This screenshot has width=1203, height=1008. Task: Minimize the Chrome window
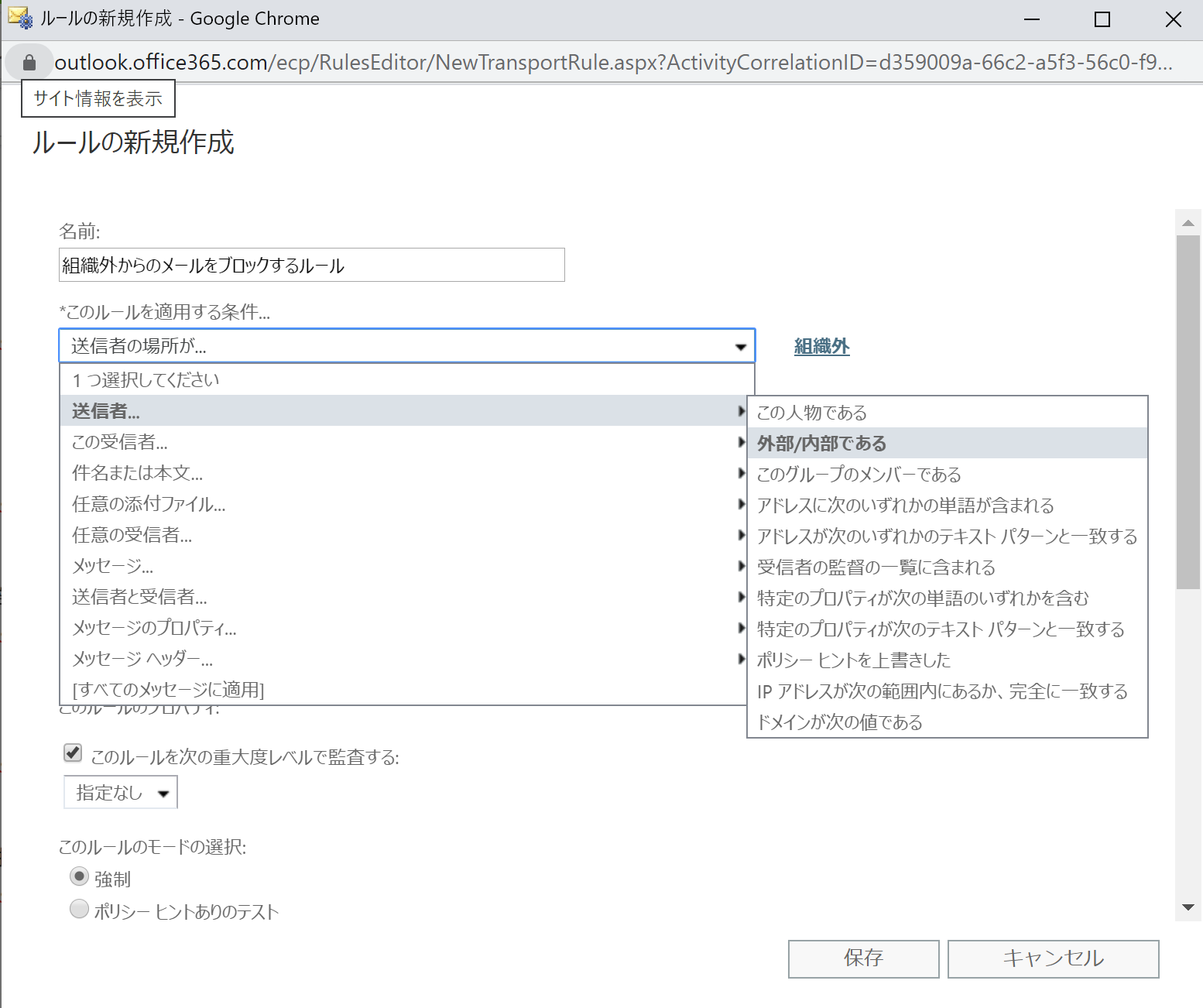pyautogui.click(x=1032, y=19)
